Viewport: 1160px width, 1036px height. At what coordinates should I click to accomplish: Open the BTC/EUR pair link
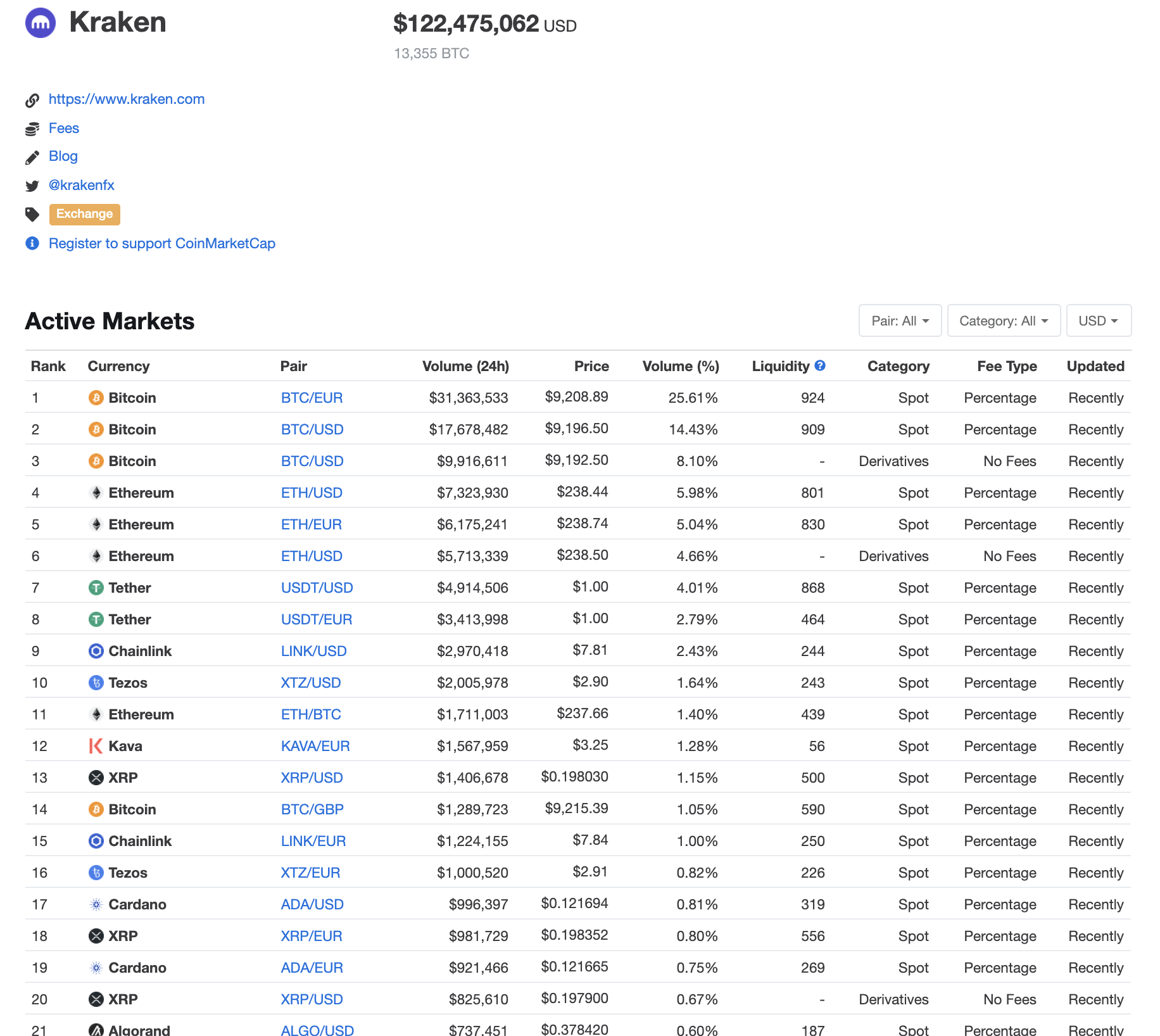(312, 398)
